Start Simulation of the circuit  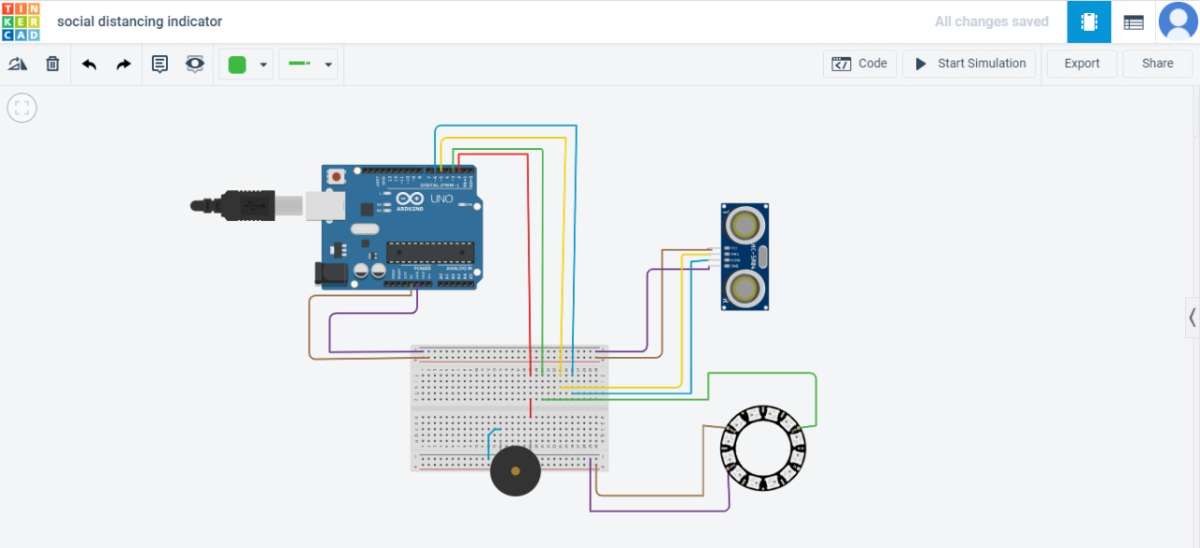tap(969, 64)
